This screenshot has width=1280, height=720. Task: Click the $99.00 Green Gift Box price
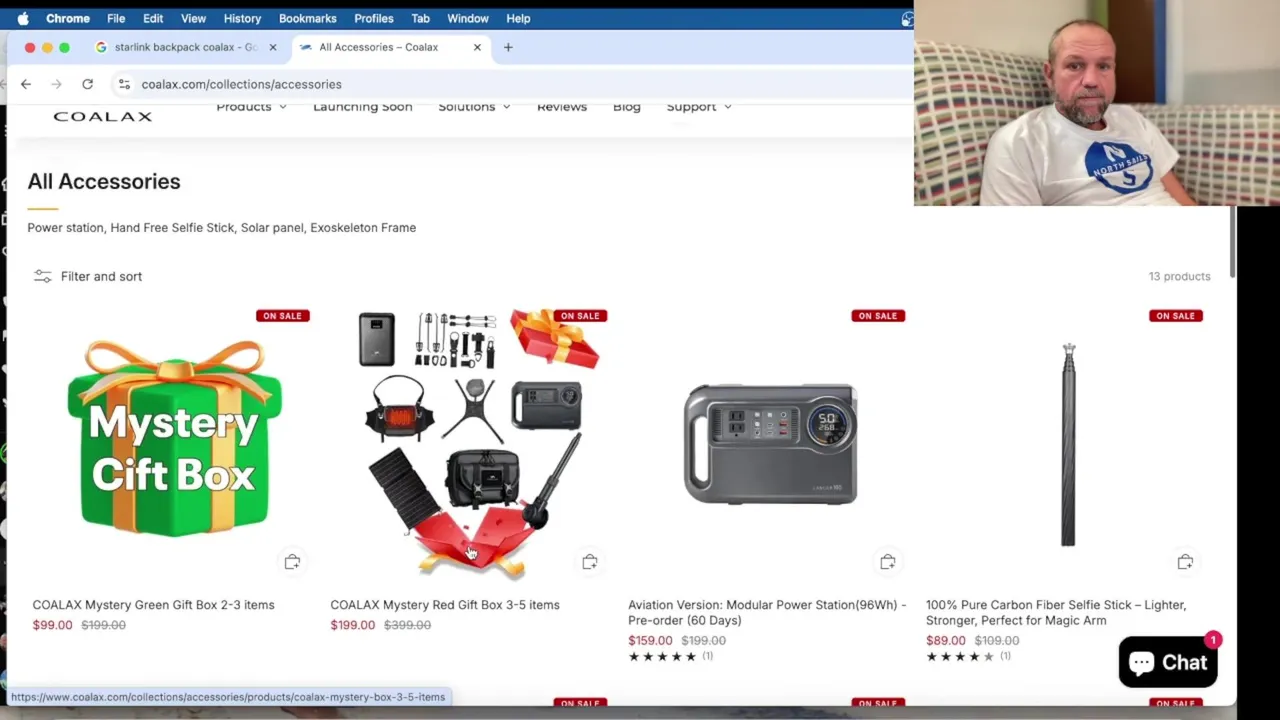pos(52,625)
